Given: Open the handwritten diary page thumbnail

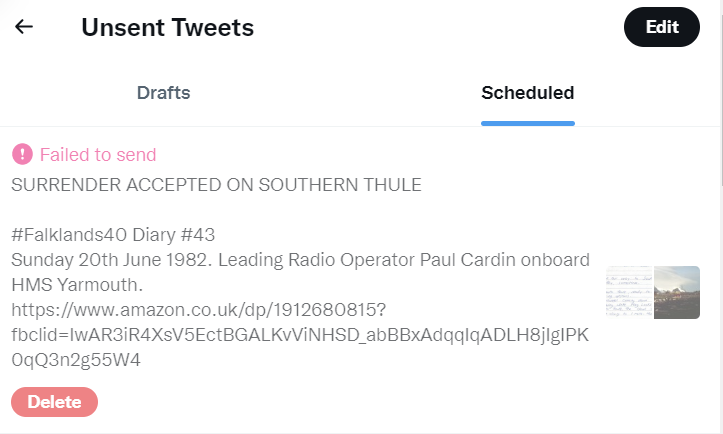Looking at the screenshot, I should click(x=629, y=292).
